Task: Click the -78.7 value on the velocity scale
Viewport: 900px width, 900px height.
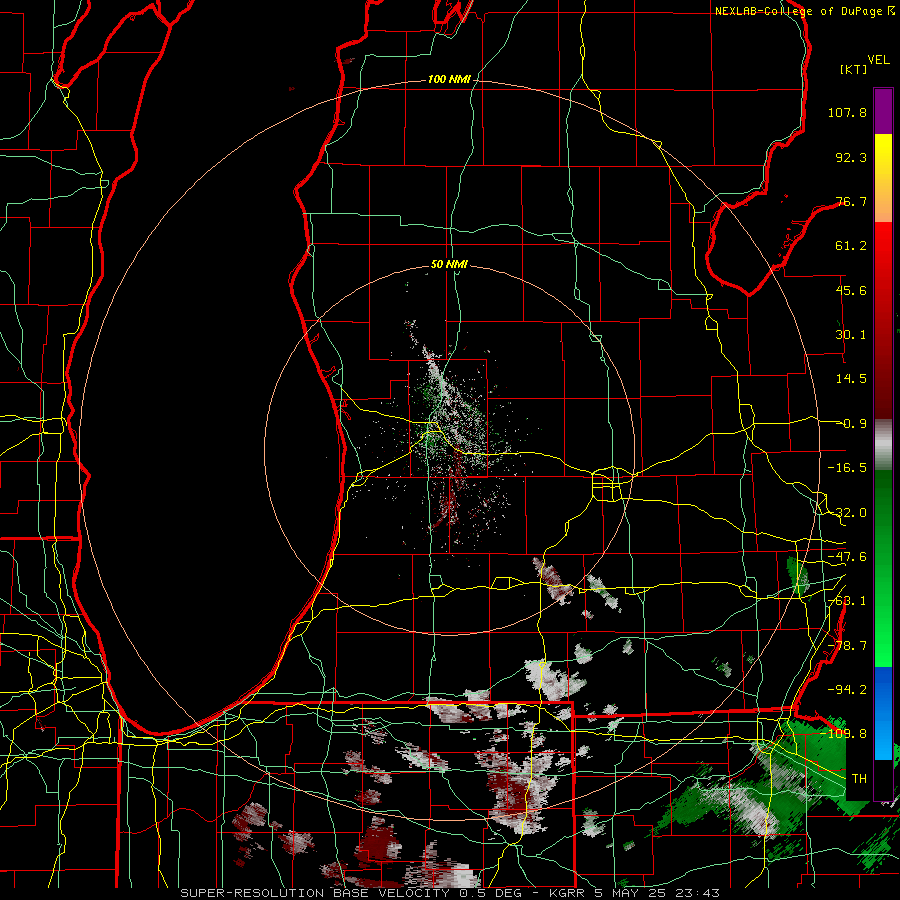Action: point(847,646)
